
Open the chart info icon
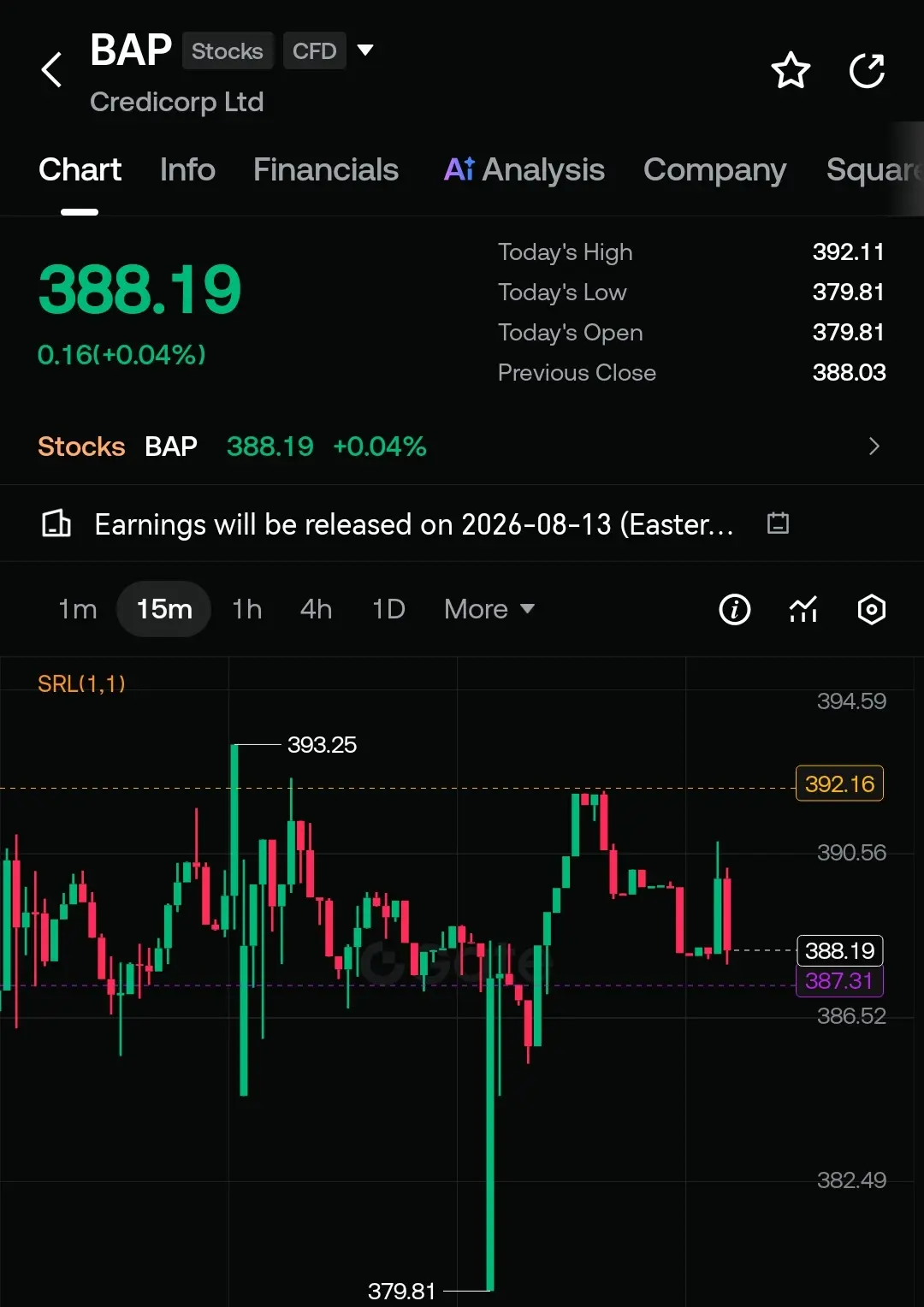point(734,609)
